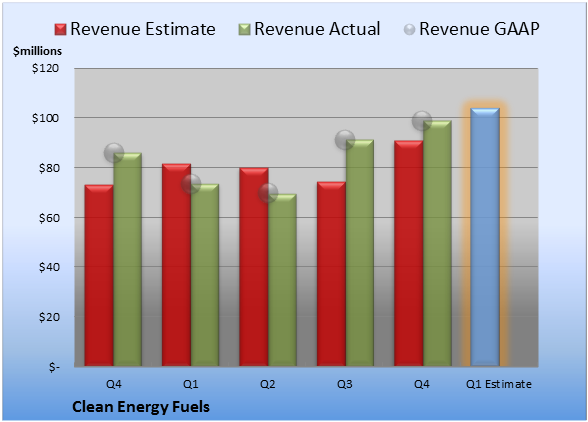Click the '$-' zero axis label
Image resolution: width=588 pixels, height=422 pixels.
[x=54, y=367]
